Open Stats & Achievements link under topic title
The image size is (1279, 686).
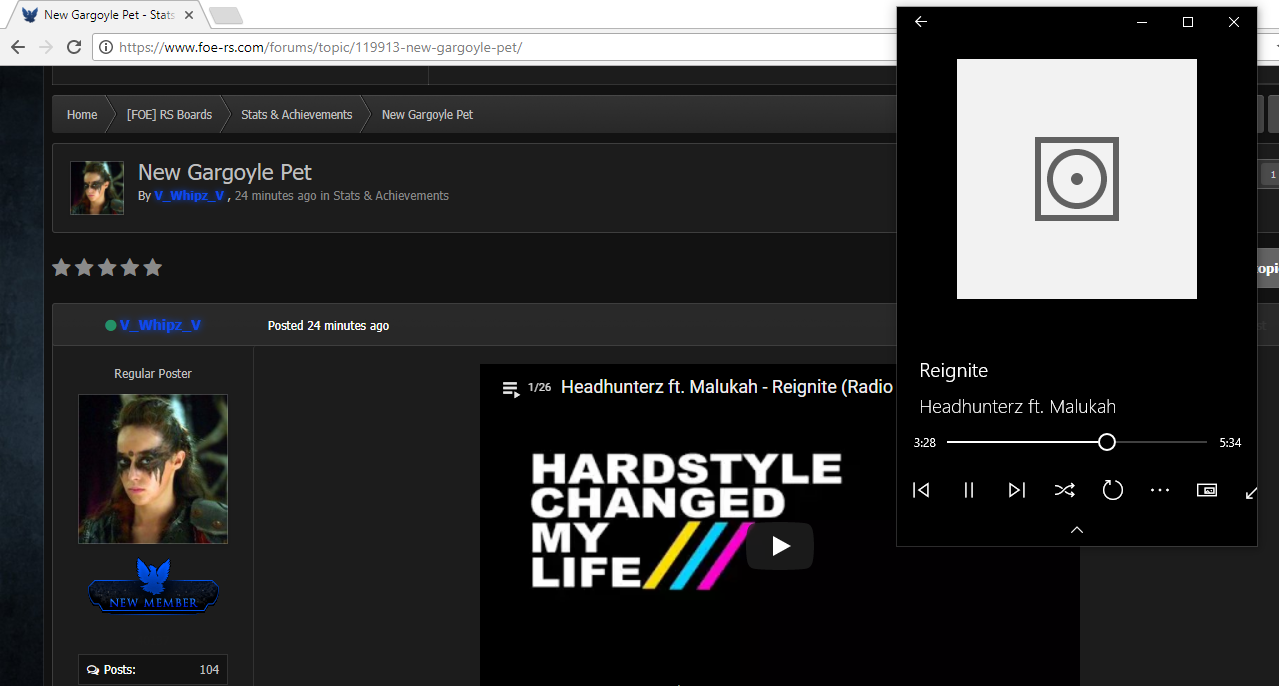[391, 196]
